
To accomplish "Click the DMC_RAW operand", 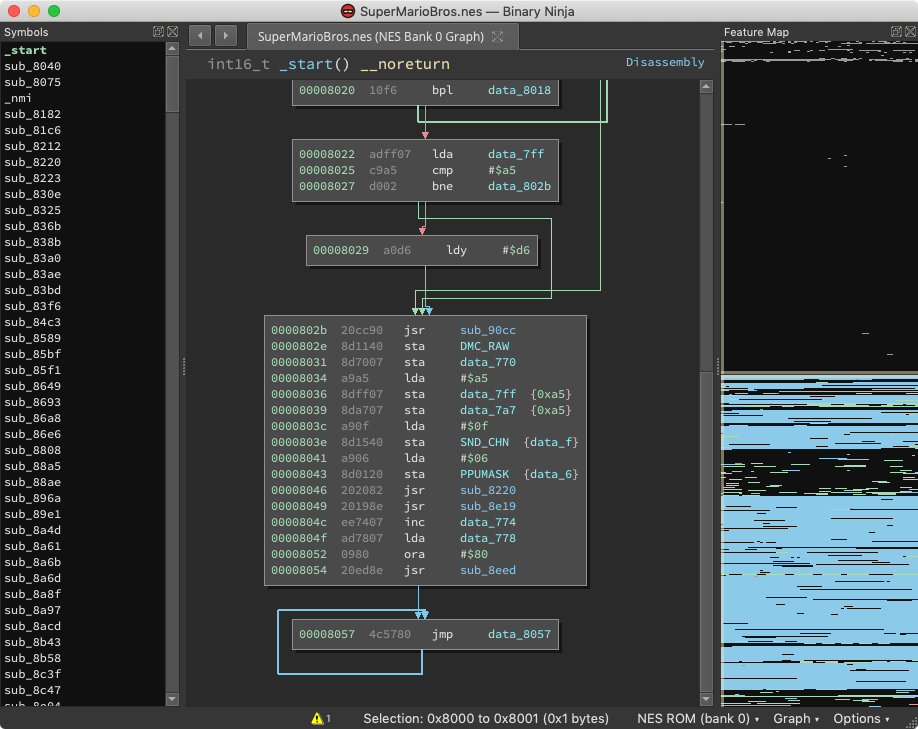I will (484, 347).
